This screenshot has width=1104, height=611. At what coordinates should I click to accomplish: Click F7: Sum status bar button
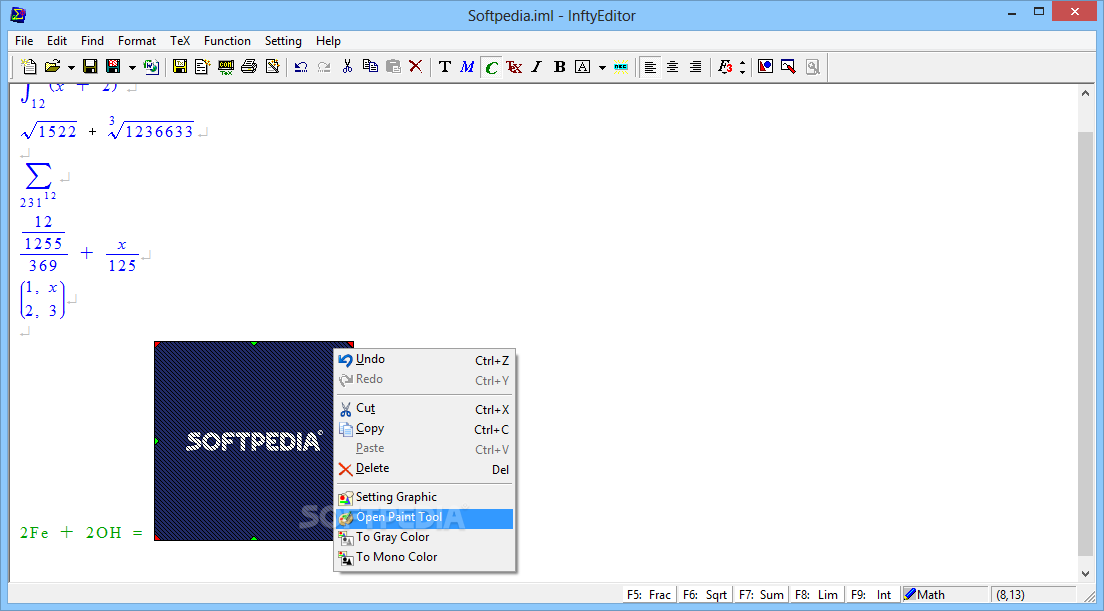(761, 595)
